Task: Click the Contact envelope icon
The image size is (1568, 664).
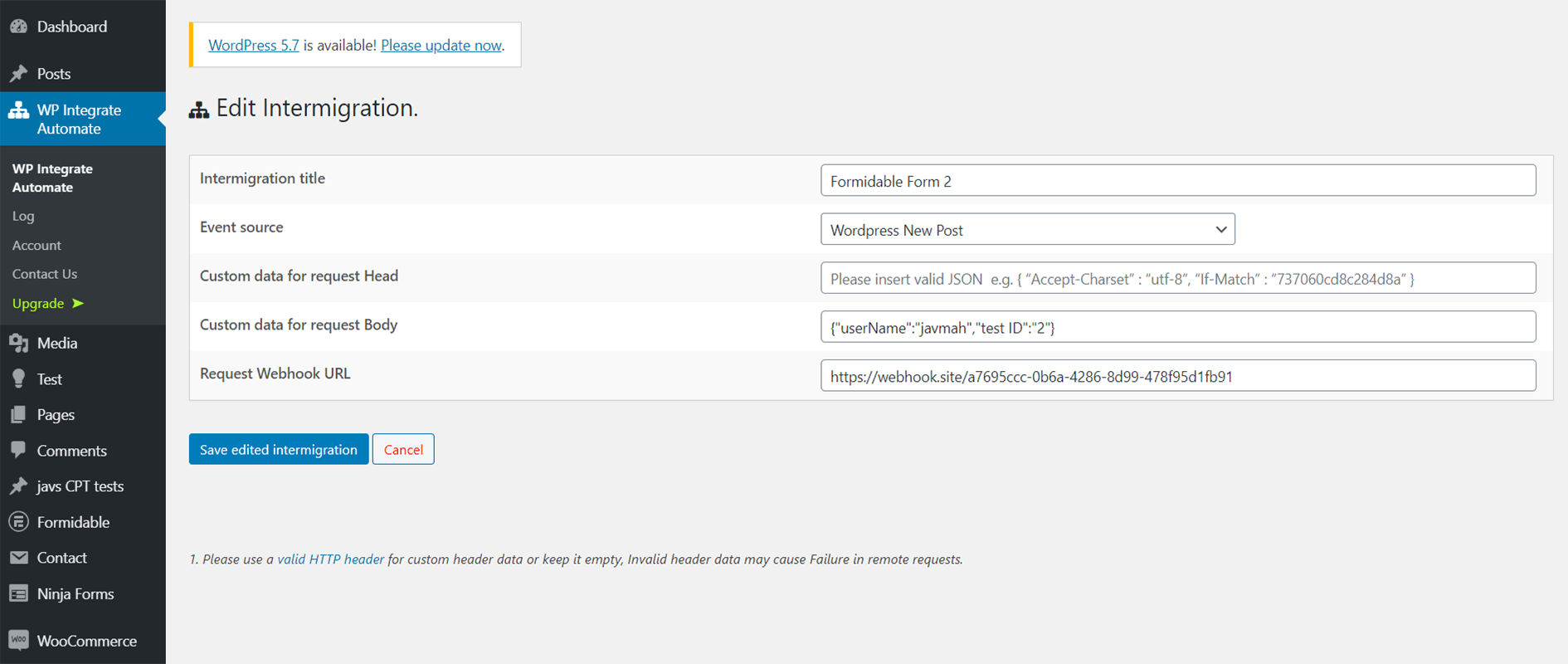Action: coord(19,558)
